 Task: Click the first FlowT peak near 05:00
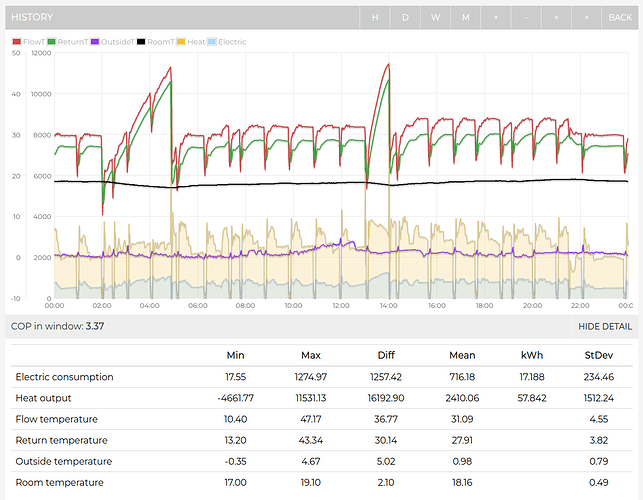pos(170,68)
